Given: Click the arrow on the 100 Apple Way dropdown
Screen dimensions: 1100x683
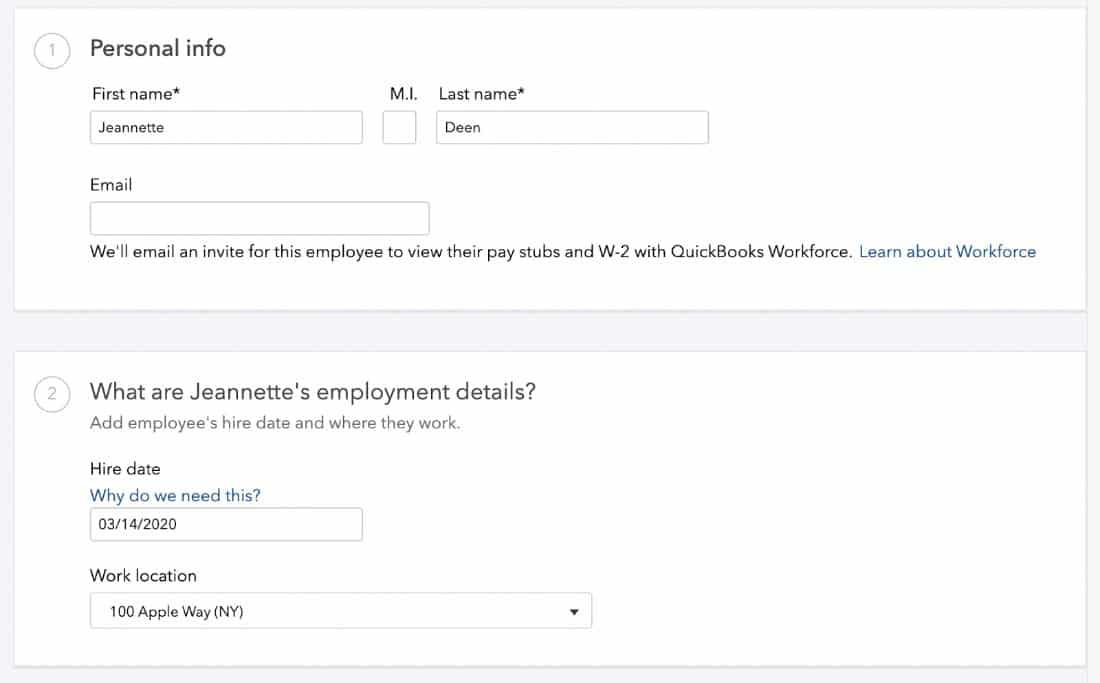Looking at the screenshot, I should 574,612.
